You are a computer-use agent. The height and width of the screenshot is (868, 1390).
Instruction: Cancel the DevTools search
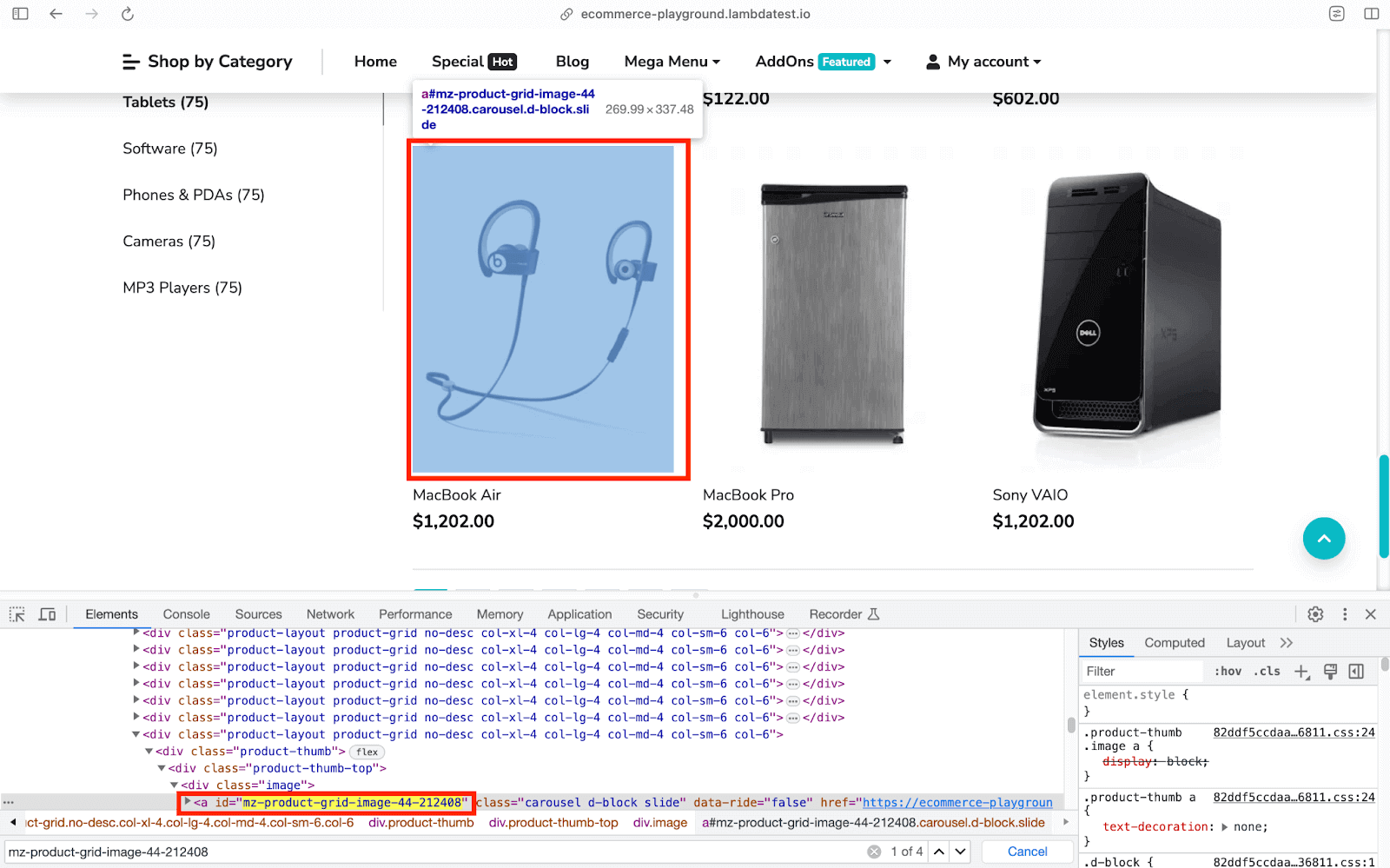[1027, 851]
